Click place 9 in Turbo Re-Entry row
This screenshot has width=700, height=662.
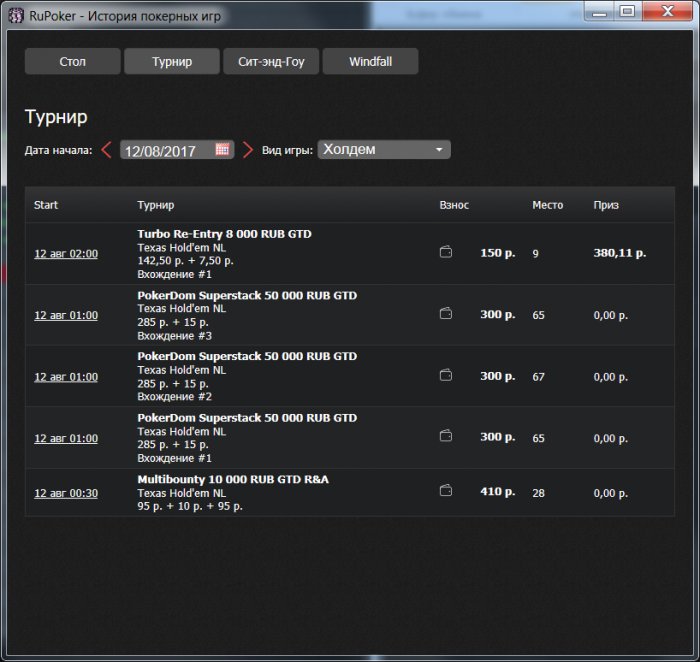click(535, 254)
